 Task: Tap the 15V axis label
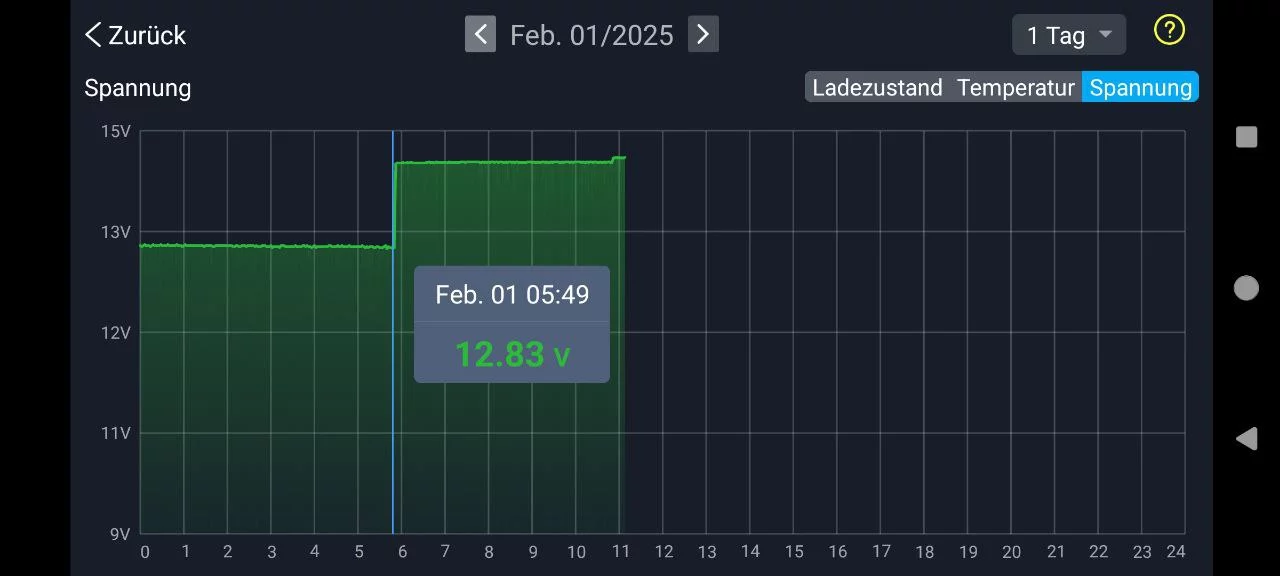click(115, 131)
